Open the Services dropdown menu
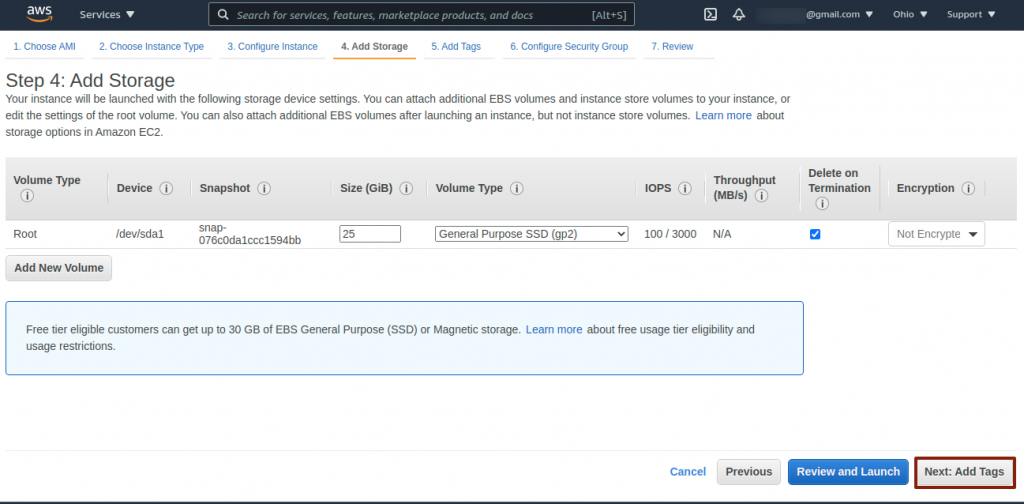The width and height of the screenshot is (1024, 504). click(x=107, y=14)
